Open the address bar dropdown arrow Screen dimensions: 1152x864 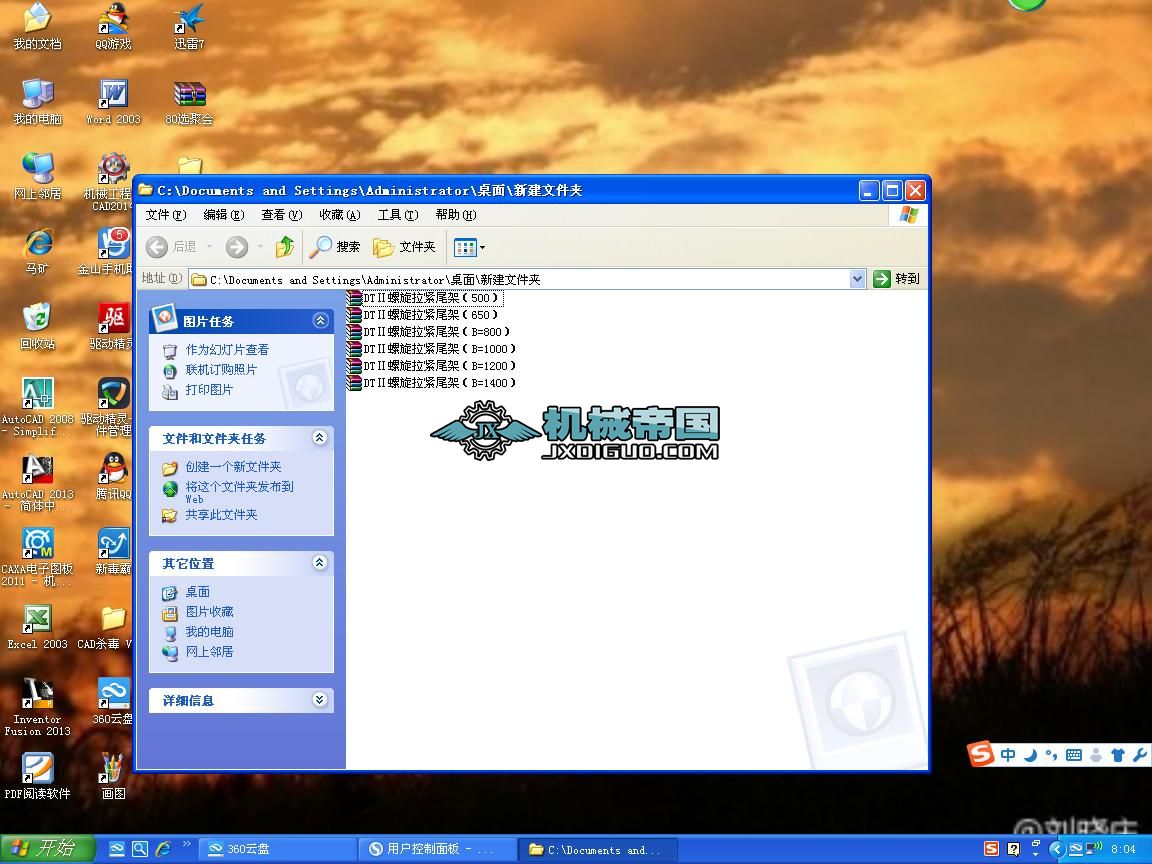click(x=857, y=279)
